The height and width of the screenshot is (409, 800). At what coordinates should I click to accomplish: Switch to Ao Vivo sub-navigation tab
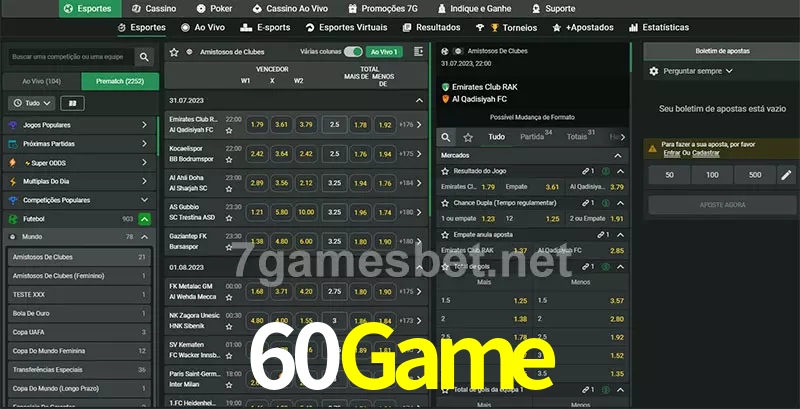203,28
